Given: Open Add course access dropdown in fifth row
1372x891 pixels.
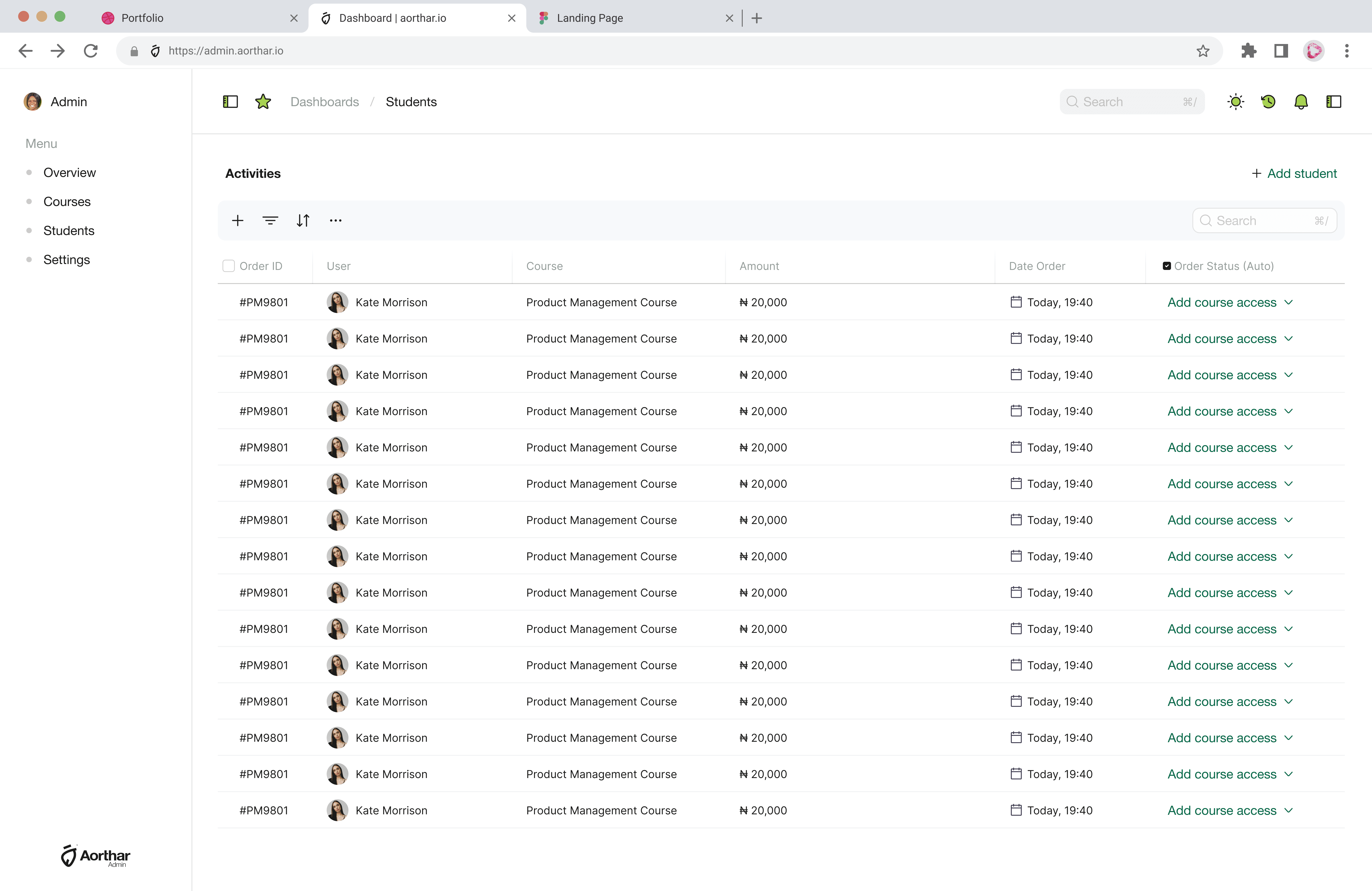Looking at the screenshot, I should point(1230,448).
